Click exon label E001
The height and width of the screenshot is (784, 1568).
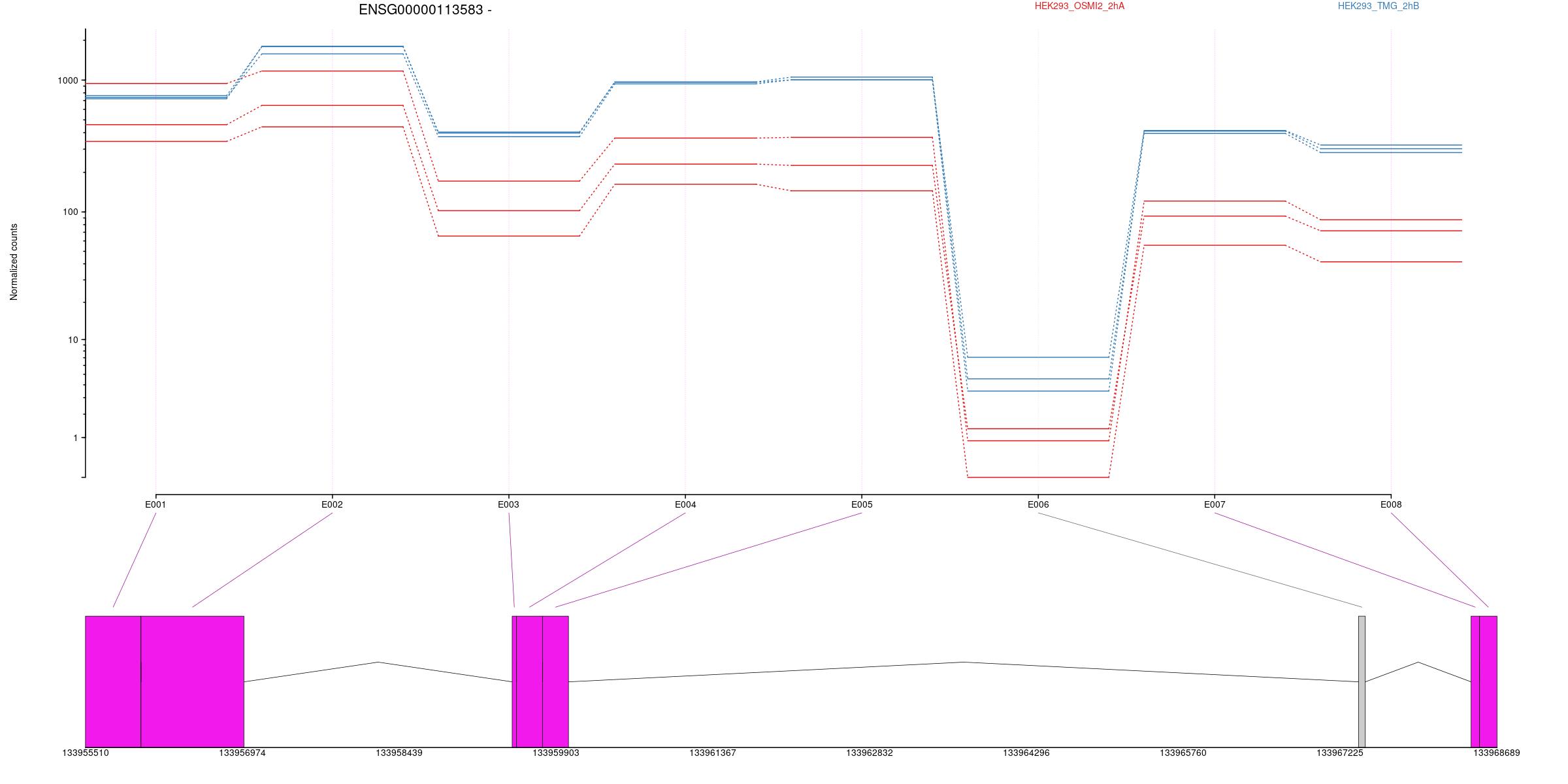click(x=155, y=504)
